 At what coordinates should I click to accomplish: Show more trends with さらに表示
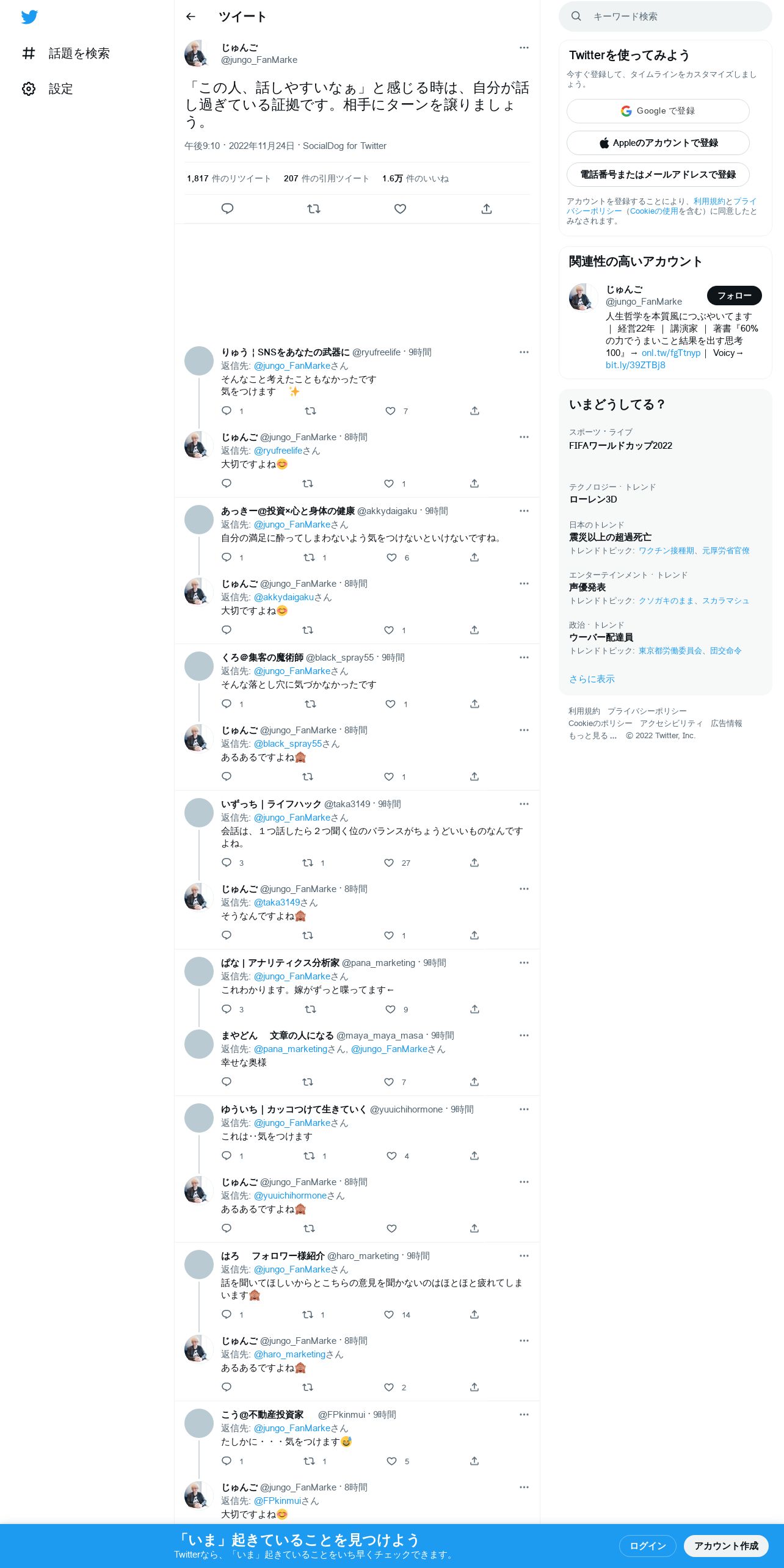point(592,679)
